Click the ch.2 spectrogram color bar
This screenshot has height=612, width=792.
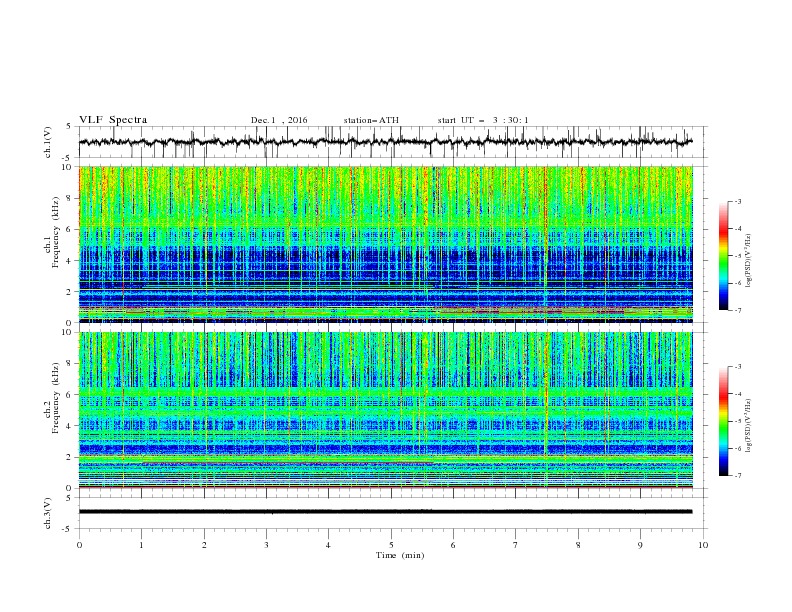(723, 421)
